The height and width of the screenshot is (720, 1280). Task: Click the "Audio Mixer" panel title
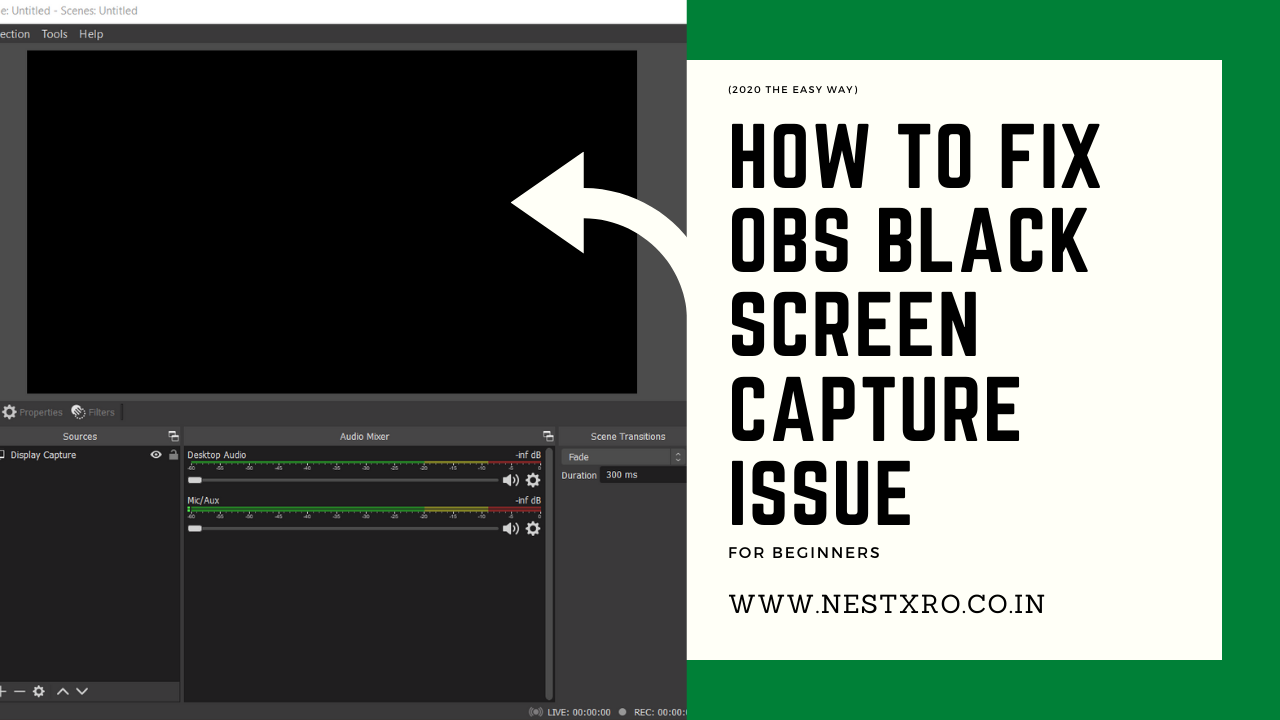[x=364, y=436]
